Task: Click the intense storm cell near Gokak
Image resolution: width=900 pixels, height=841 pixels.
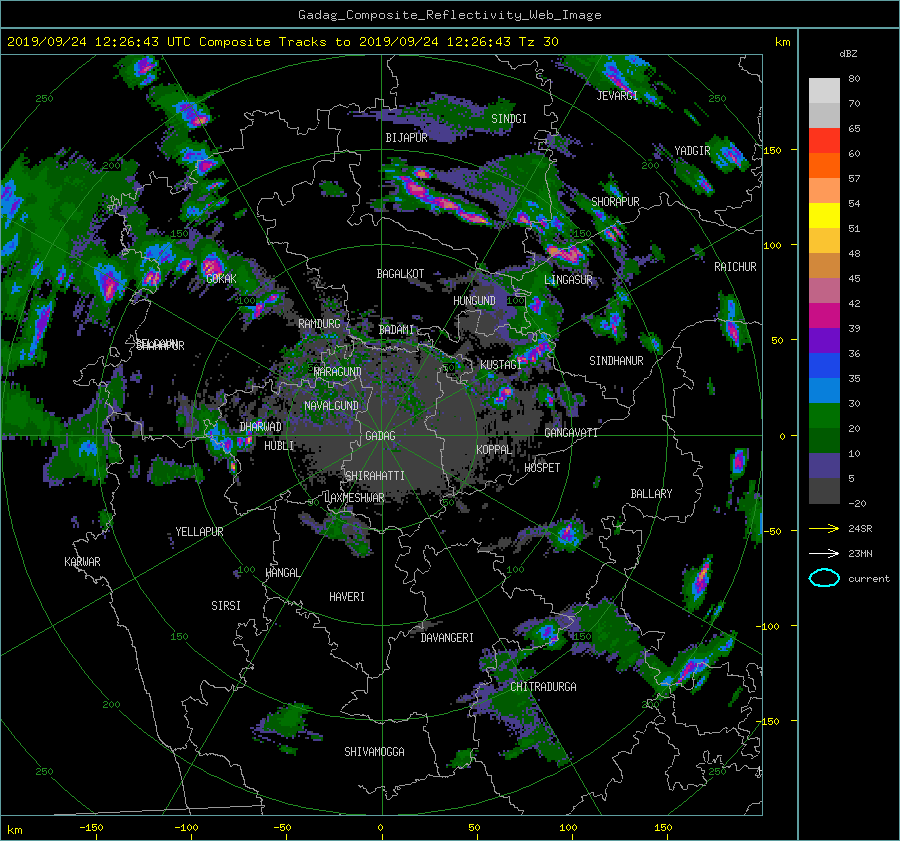Action: [x=211, y=266]
